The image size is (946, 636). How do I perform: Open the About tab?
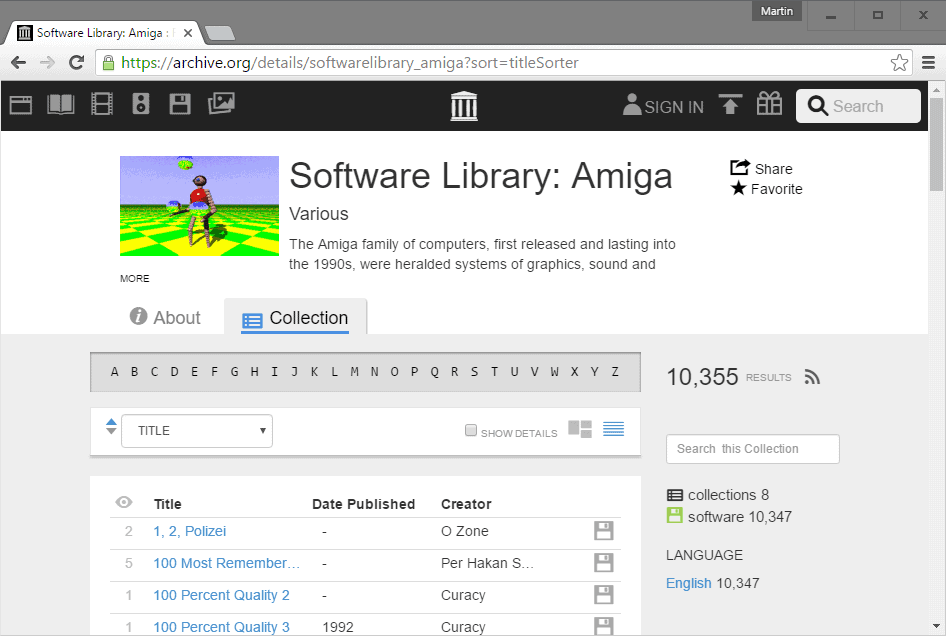click(x=165, y=317)
